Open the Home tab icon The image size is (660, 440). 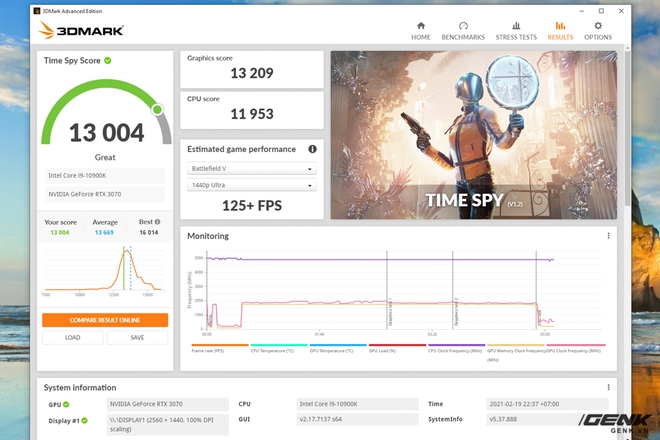420,26
